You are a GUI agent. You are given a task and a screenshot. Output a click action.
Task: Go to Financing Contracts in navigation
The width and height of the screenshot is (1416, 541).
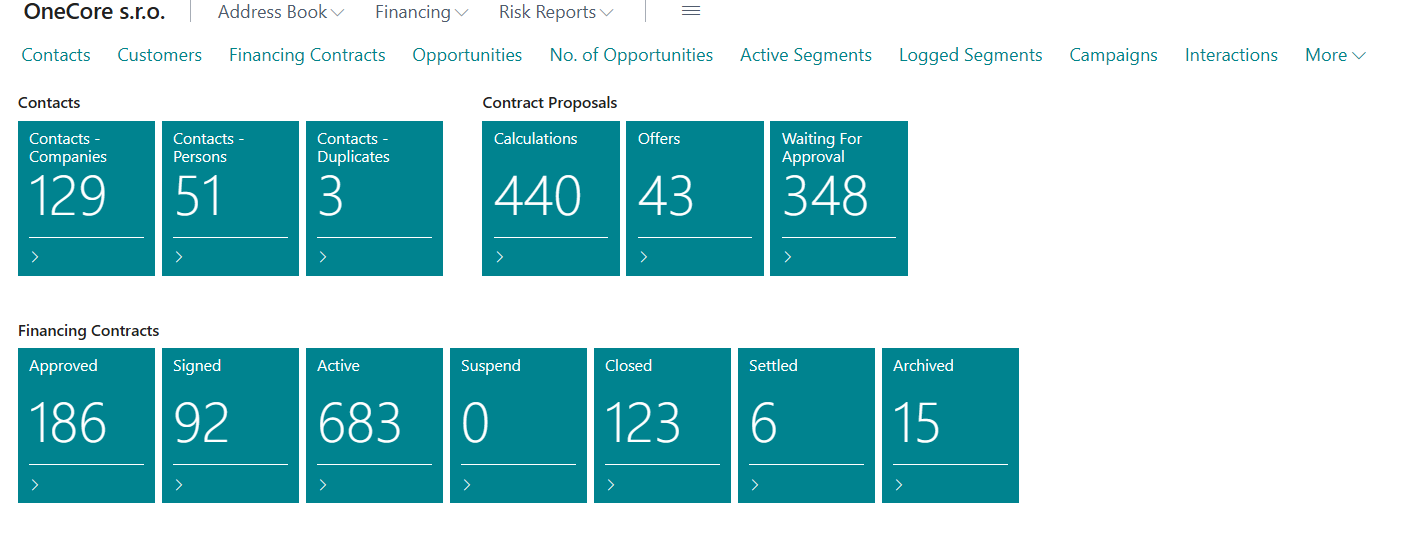[307, 56]
